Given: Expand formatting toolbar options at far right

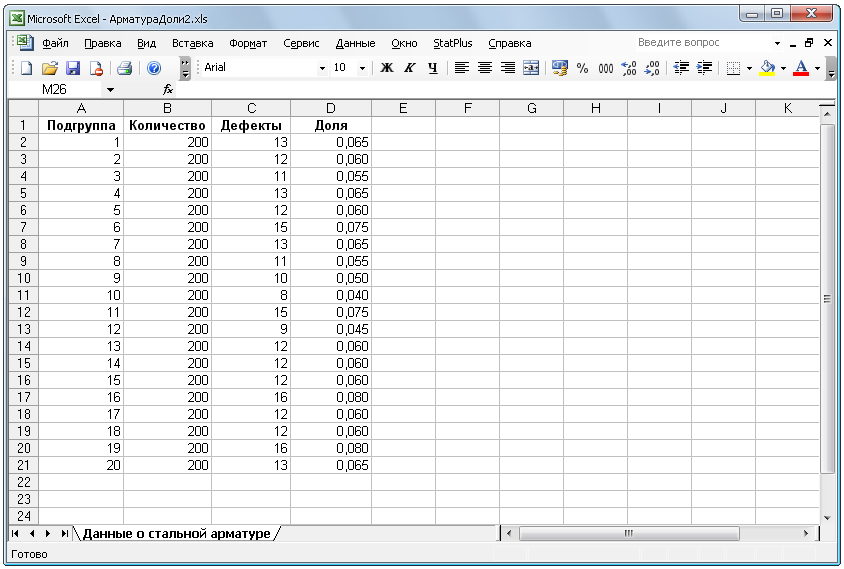Looking at the screenshot, I should point(831,69).
